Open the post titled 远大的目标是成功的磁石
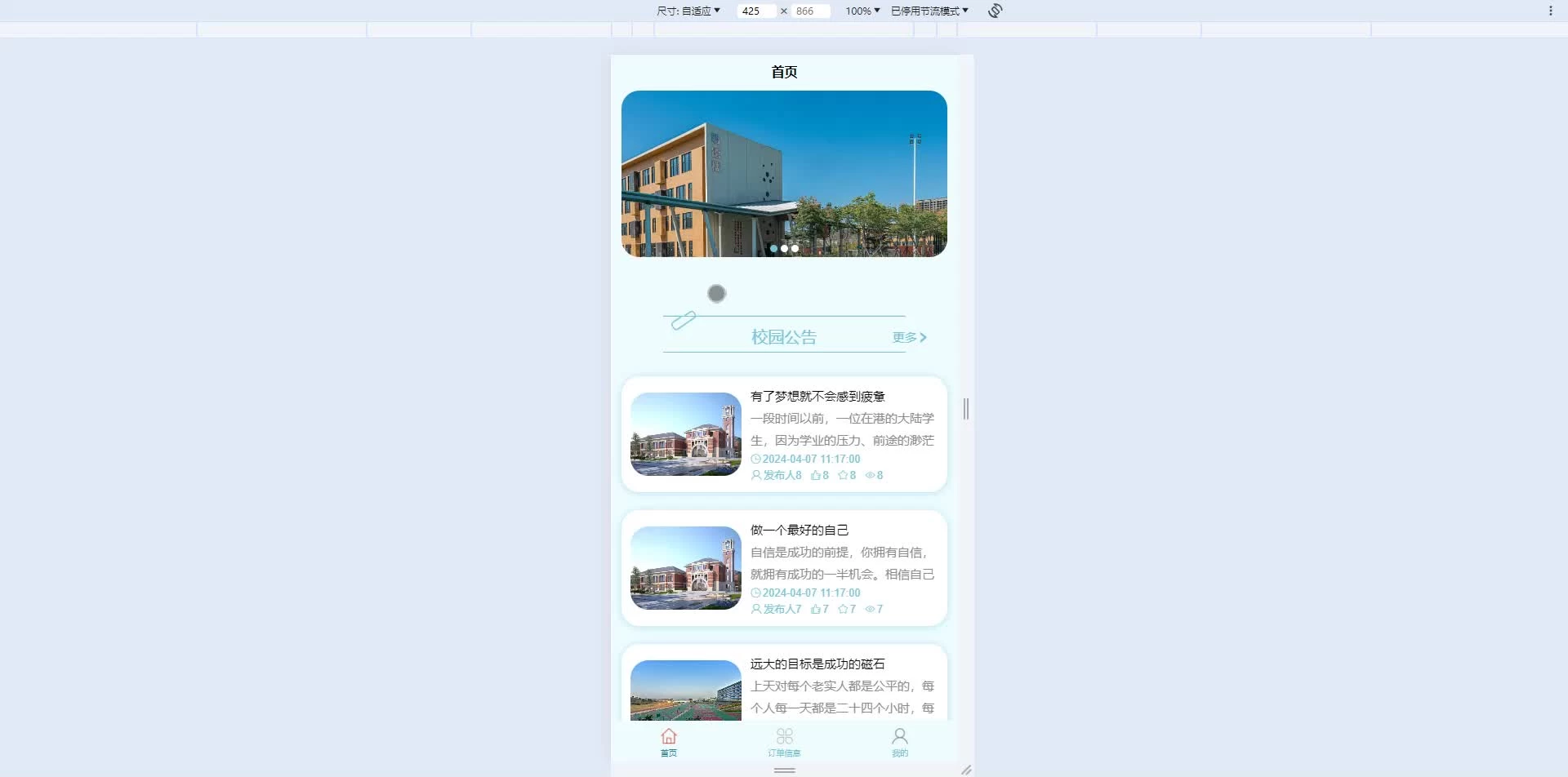The height and width of the screenshot is (777, 1568). click(817, 664)
